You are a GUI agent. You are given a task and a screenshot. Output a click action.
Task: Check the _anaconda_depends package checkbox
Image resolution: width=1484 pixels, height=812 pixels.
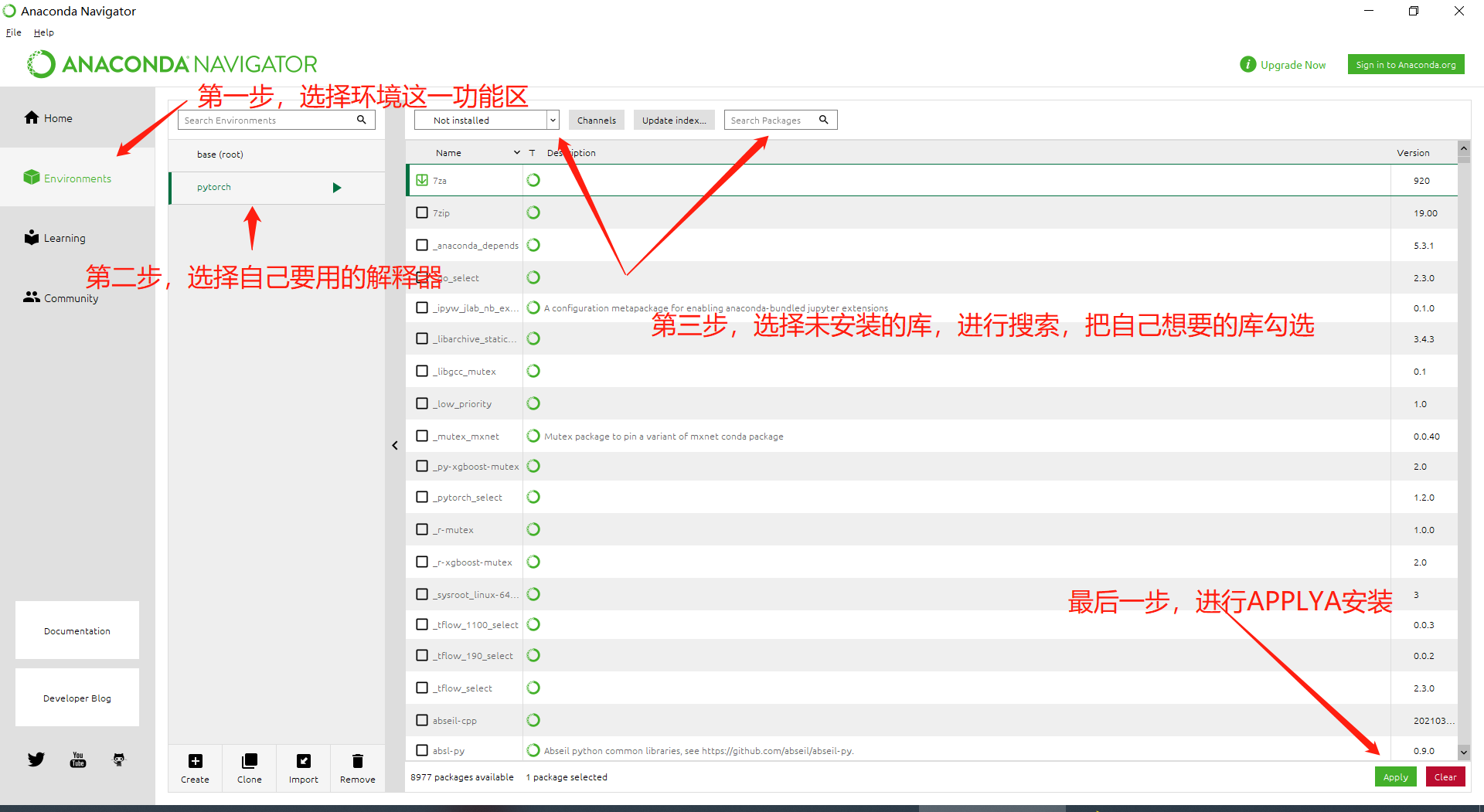coord(422,245)
